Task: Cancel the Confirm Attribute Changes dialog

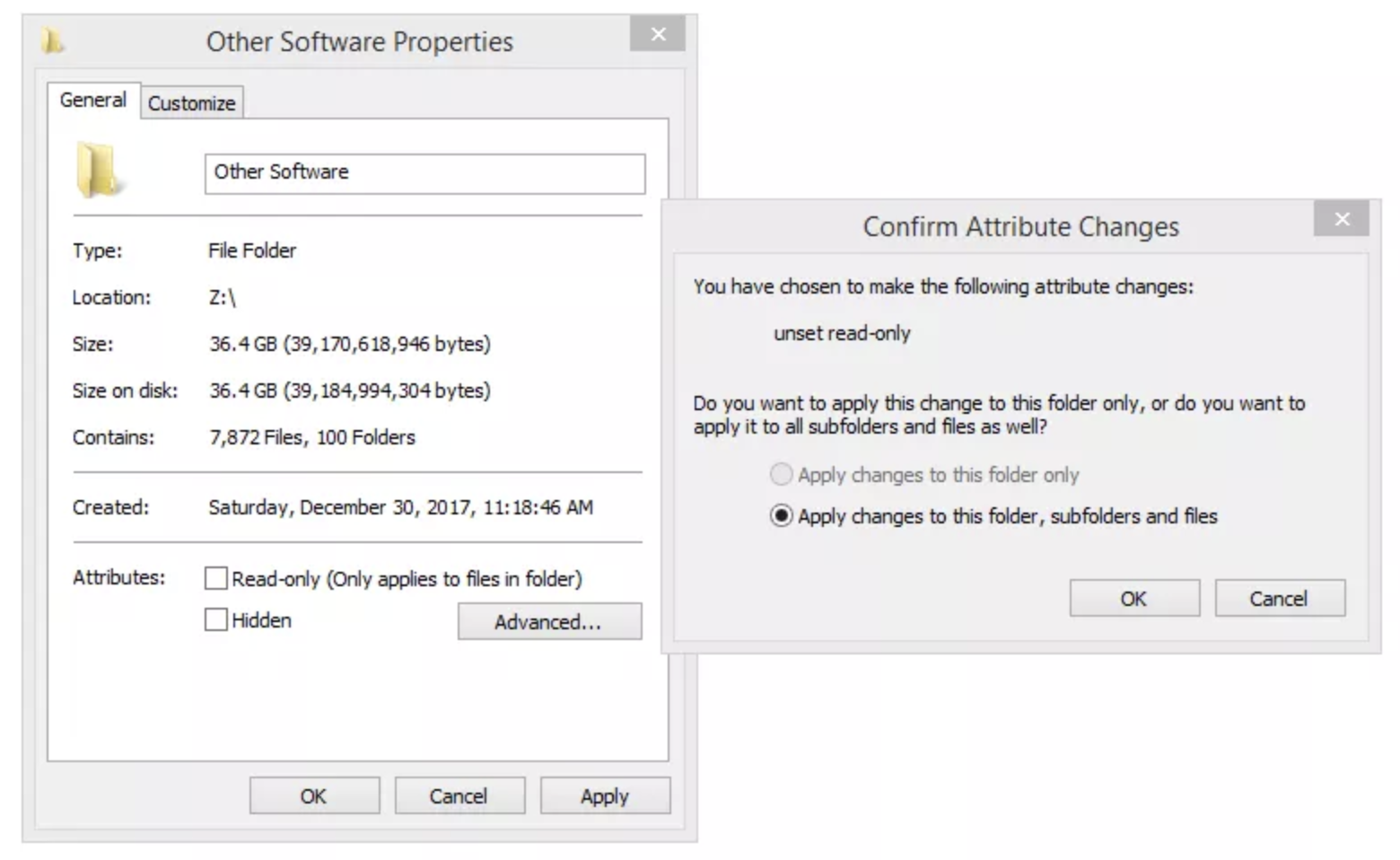Action: pyautogui.click(x=1279, y=598)
